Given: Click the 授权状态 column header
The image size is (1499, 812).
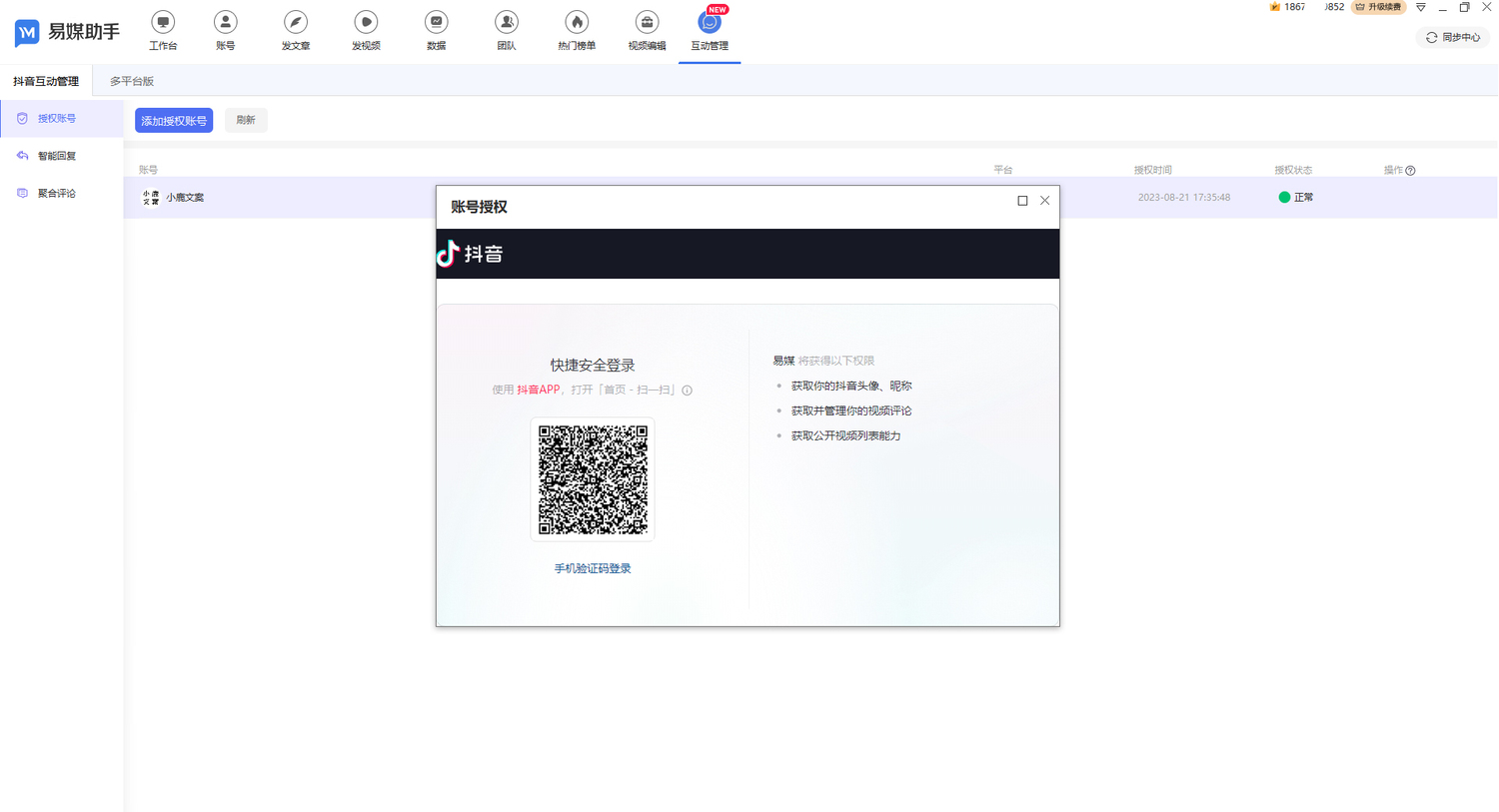Looking at the screenshot, I should click(x=1293, y=171).
